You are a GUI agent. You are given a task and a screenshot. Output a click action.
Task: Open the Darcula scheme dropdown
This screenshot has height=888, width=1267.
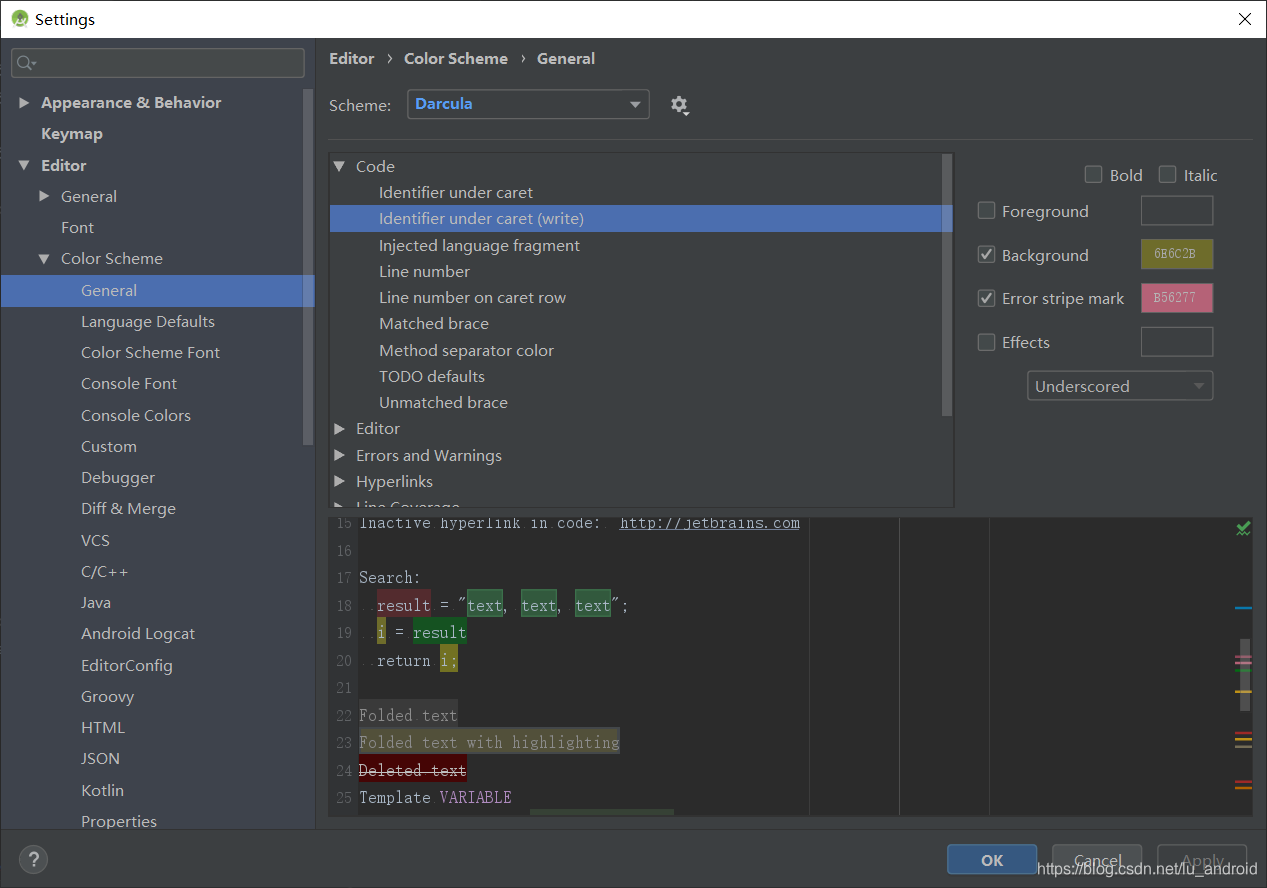click(x=528, y=104)
